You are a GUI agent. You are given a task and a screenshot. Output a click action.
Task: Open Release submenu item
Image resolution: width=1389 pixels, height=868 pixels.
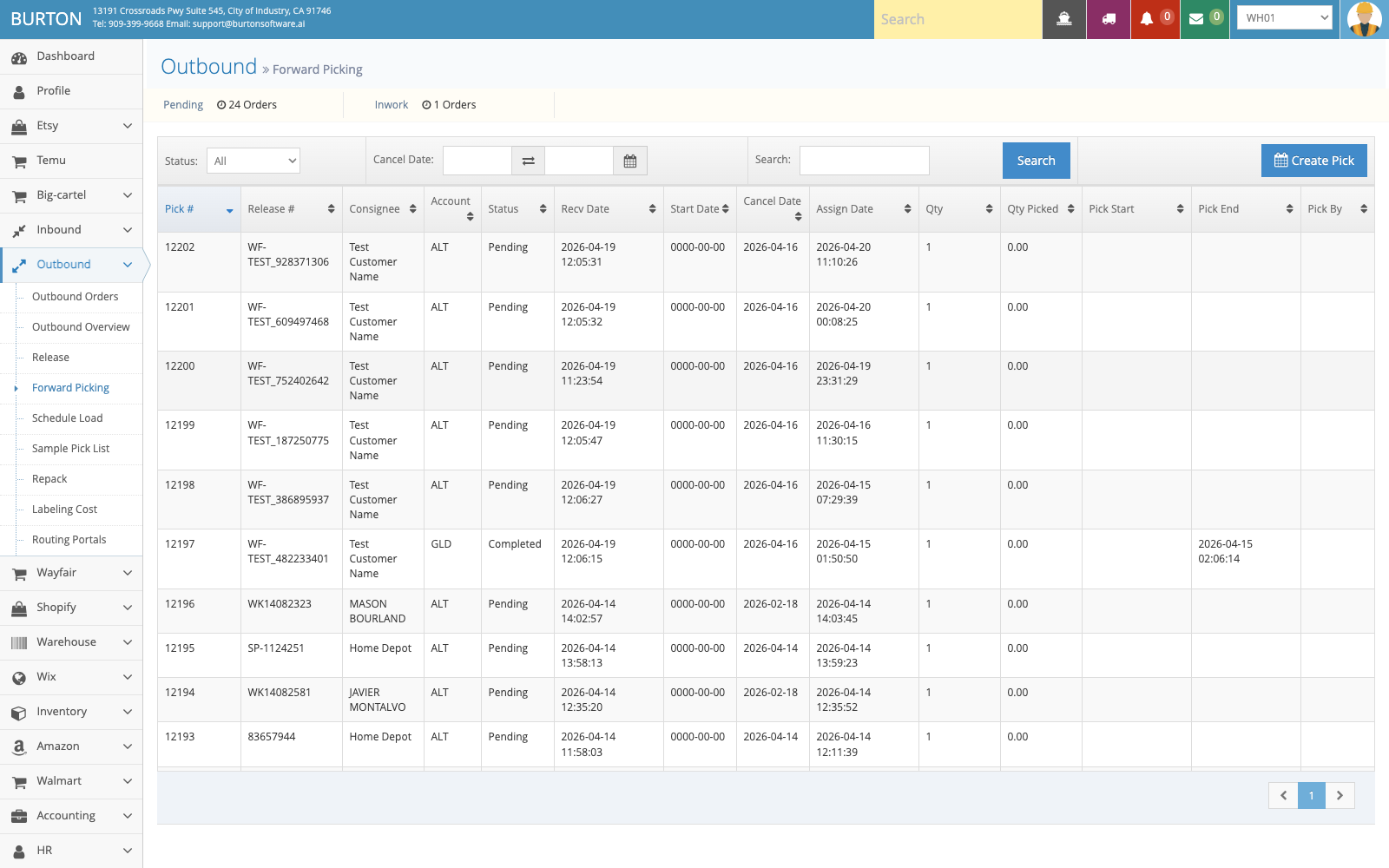(50, 358)
